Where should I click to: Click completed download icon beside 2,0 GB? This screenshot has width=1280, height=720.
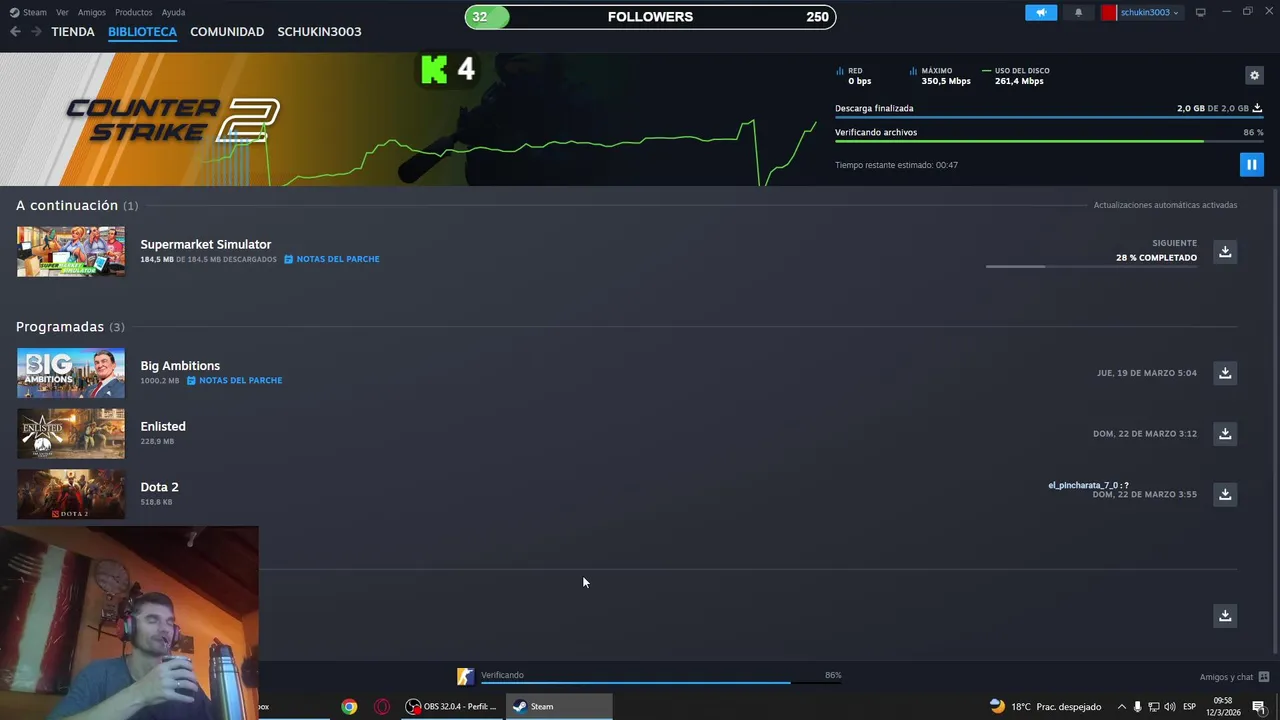pyautogui.click(x=1258, y=108)
